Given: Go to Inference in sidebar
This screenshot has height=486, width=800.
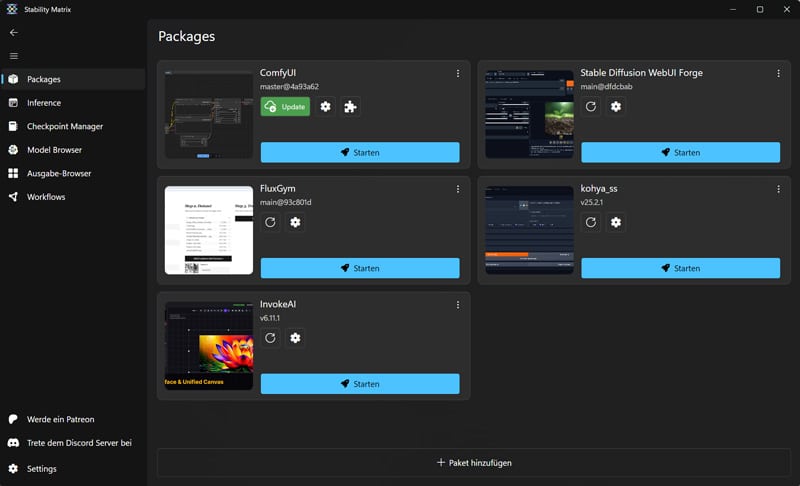Looking at the screenshot, I should (44, 103).
